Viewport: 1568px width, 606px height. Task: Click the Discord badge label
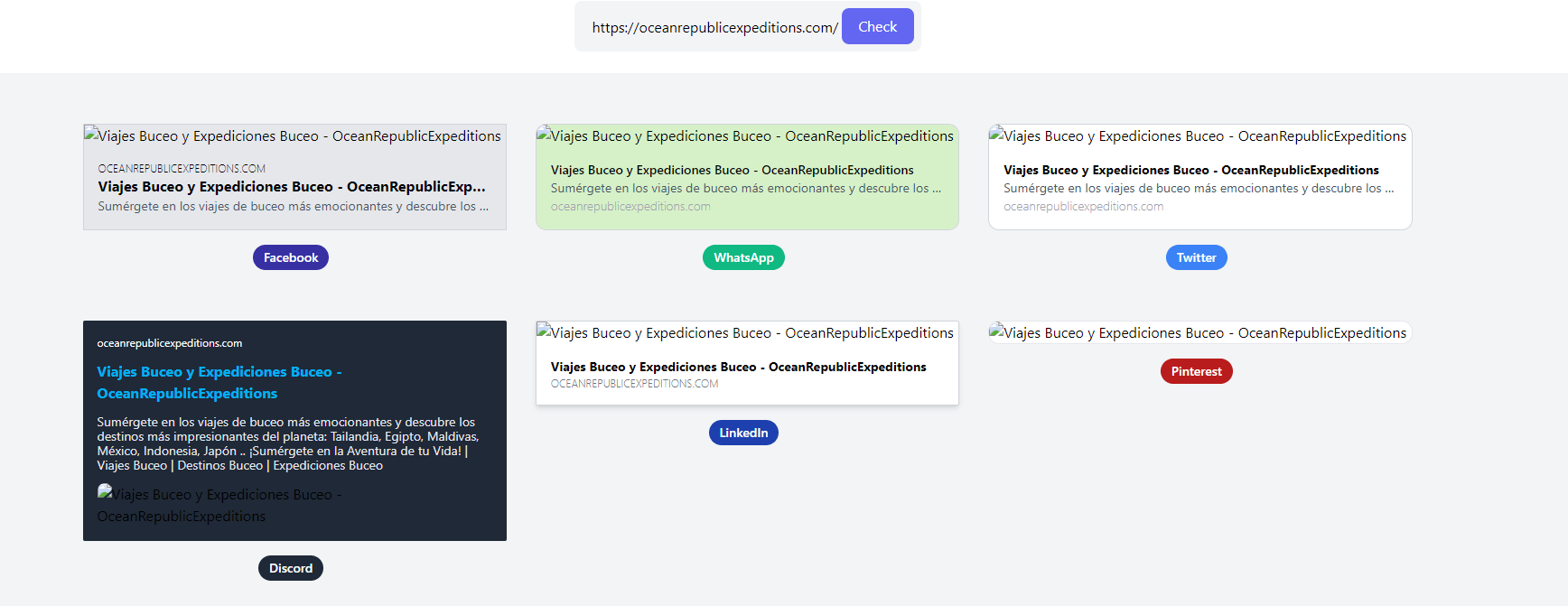[x=291, y=568]
